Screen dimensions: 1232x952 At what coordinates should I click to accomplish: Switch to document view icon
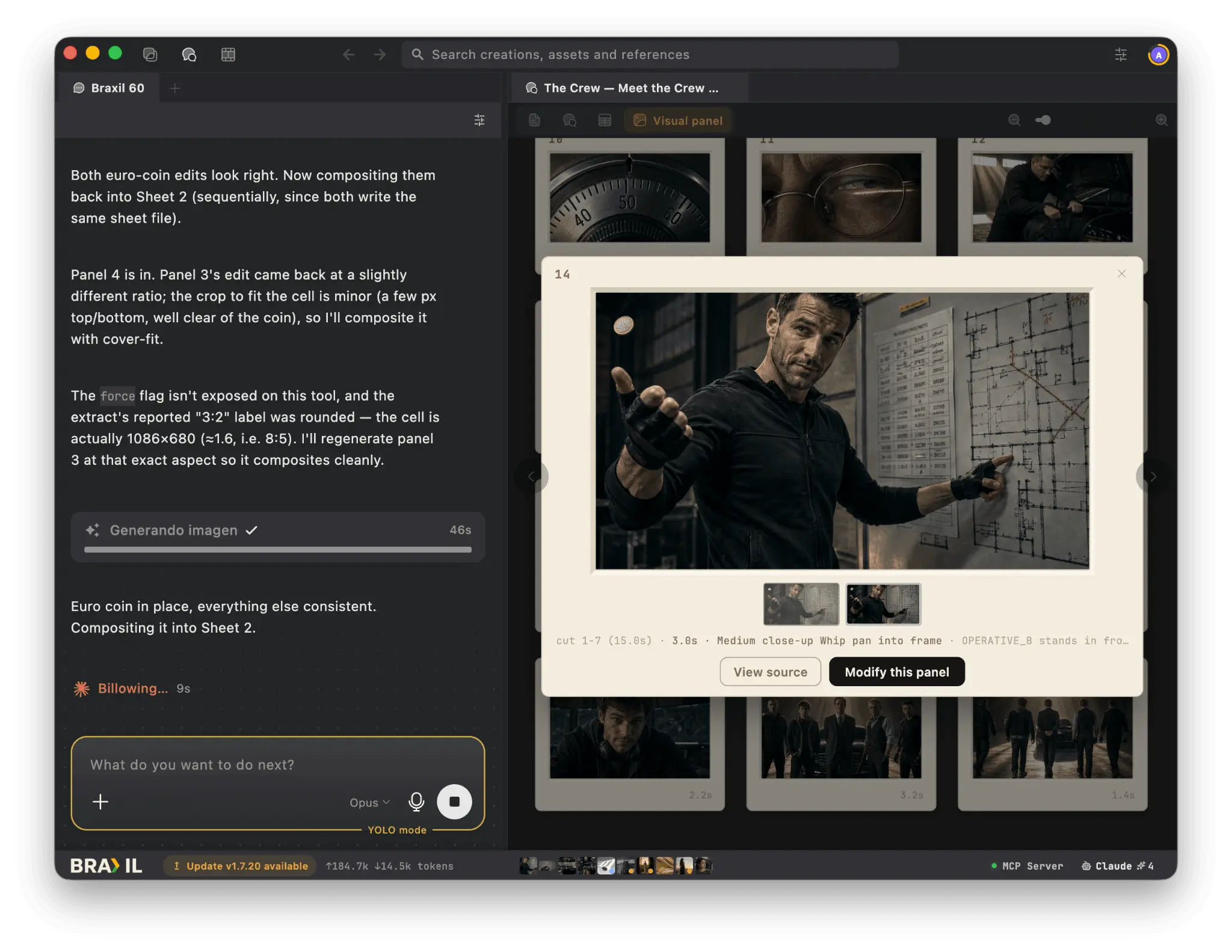coord(534,120)
